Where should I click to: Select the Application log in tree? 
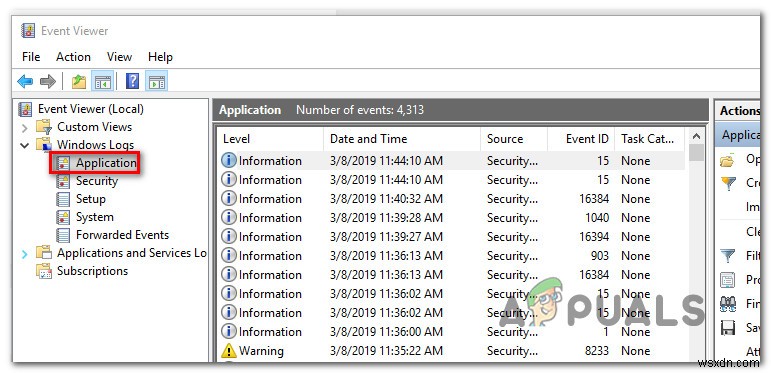point(106,163)
